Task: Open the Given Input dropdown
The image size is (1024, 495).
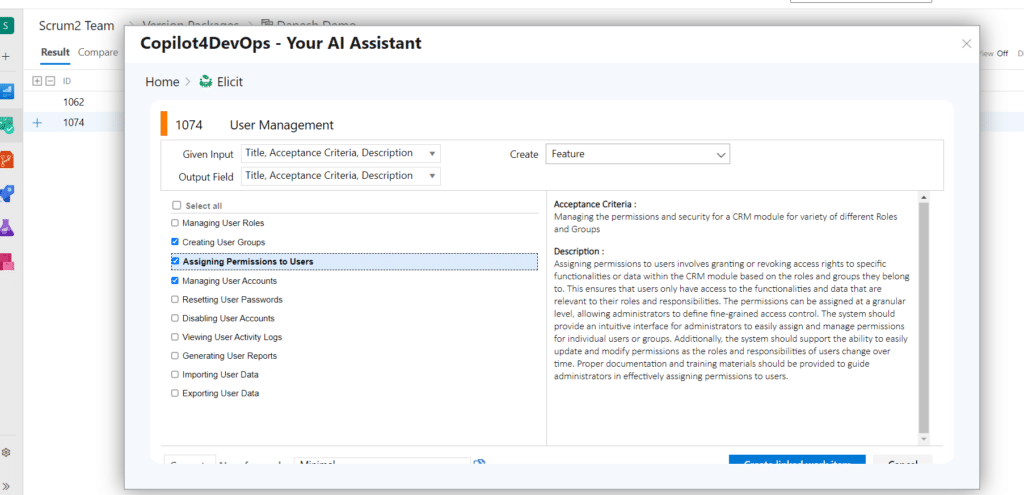Action: (341, 153)
